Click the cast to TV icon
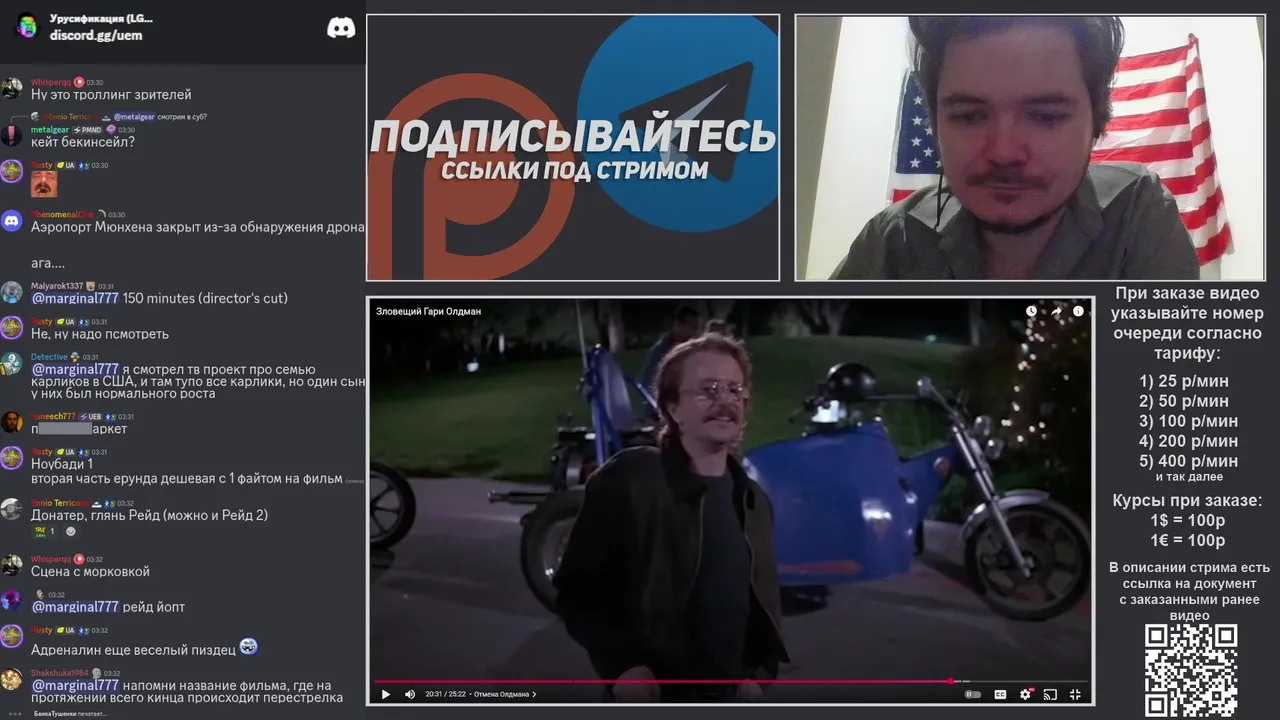This screenshot has width=1280, height=720. point(1050,694)
